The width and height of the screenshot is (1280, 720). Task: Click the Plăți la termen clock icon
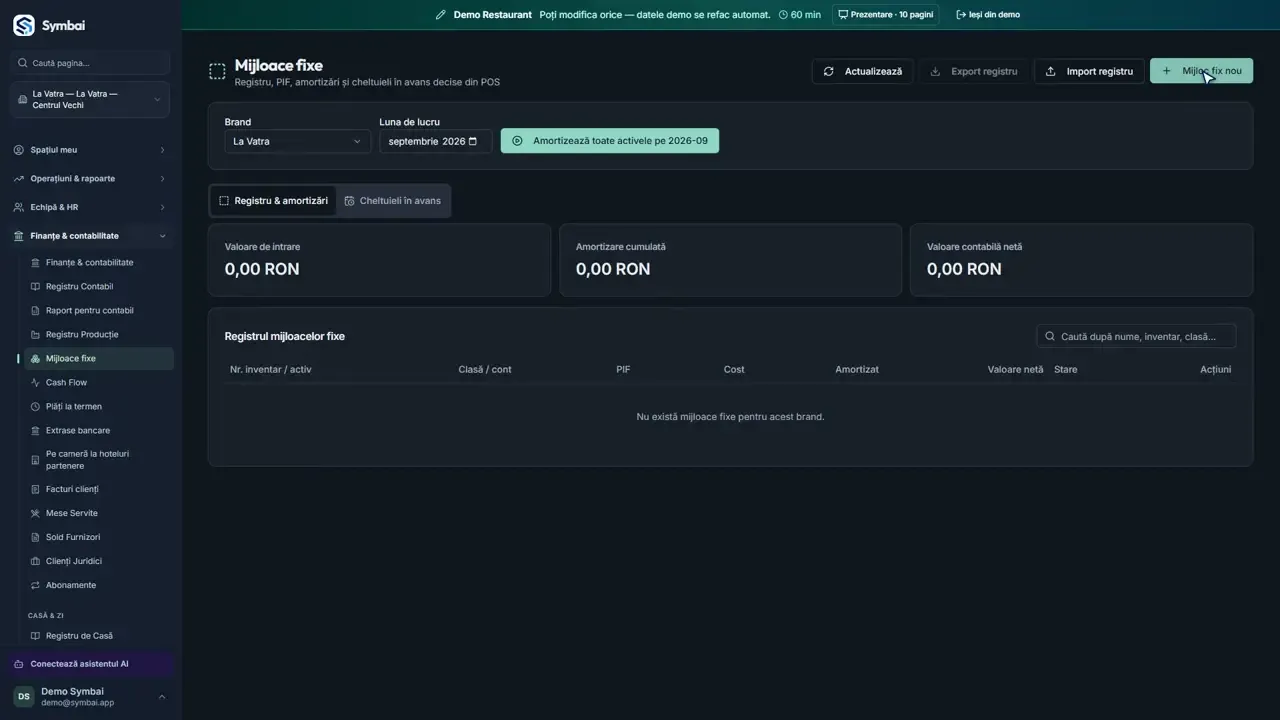coord(36,407)
